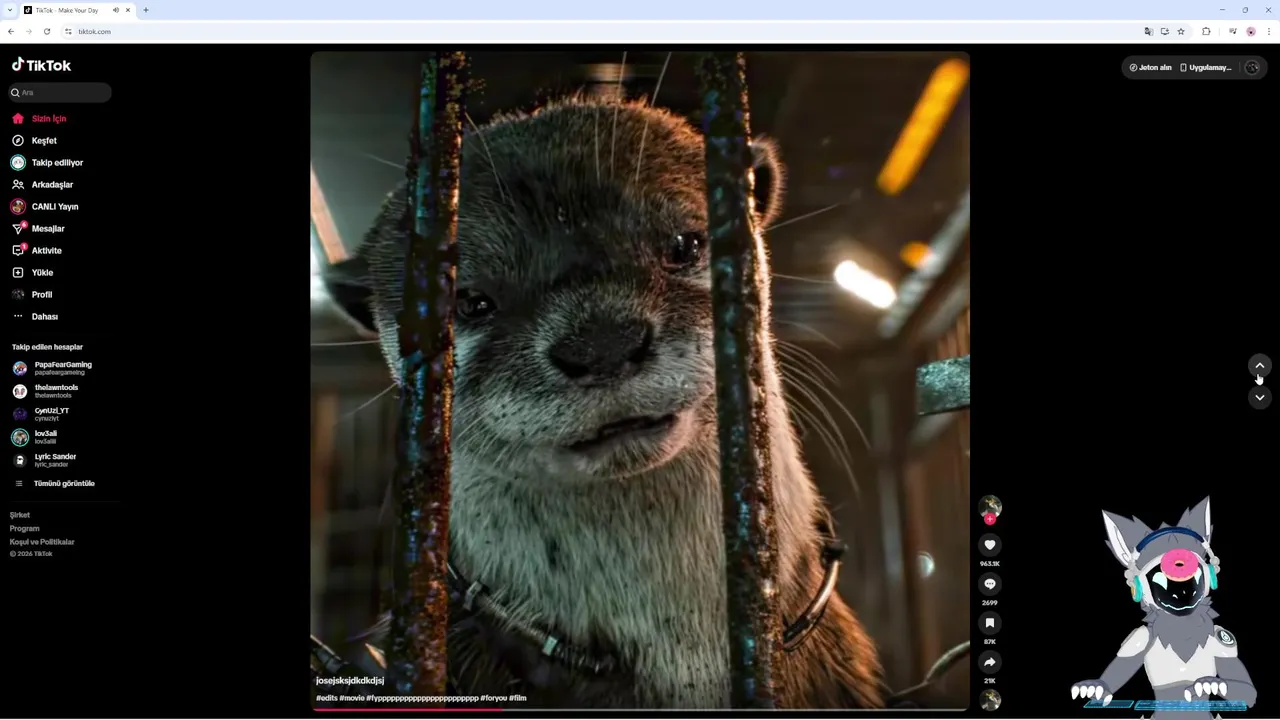This screenshot has height=720, width=1280.
Task: Click install app icon in address bar
Action: click(1165, 31)
